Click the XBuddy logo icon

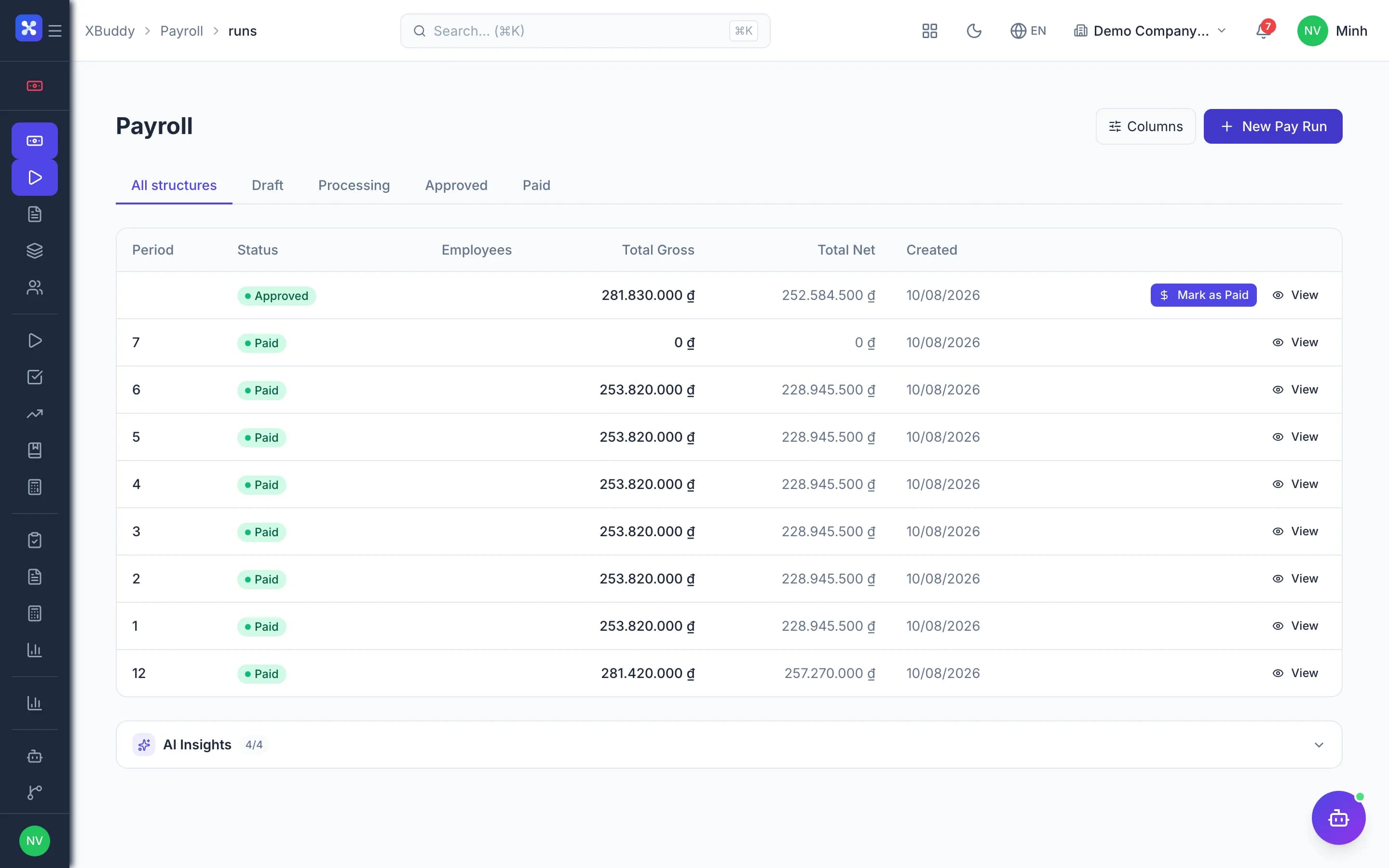tap(29, 28)
